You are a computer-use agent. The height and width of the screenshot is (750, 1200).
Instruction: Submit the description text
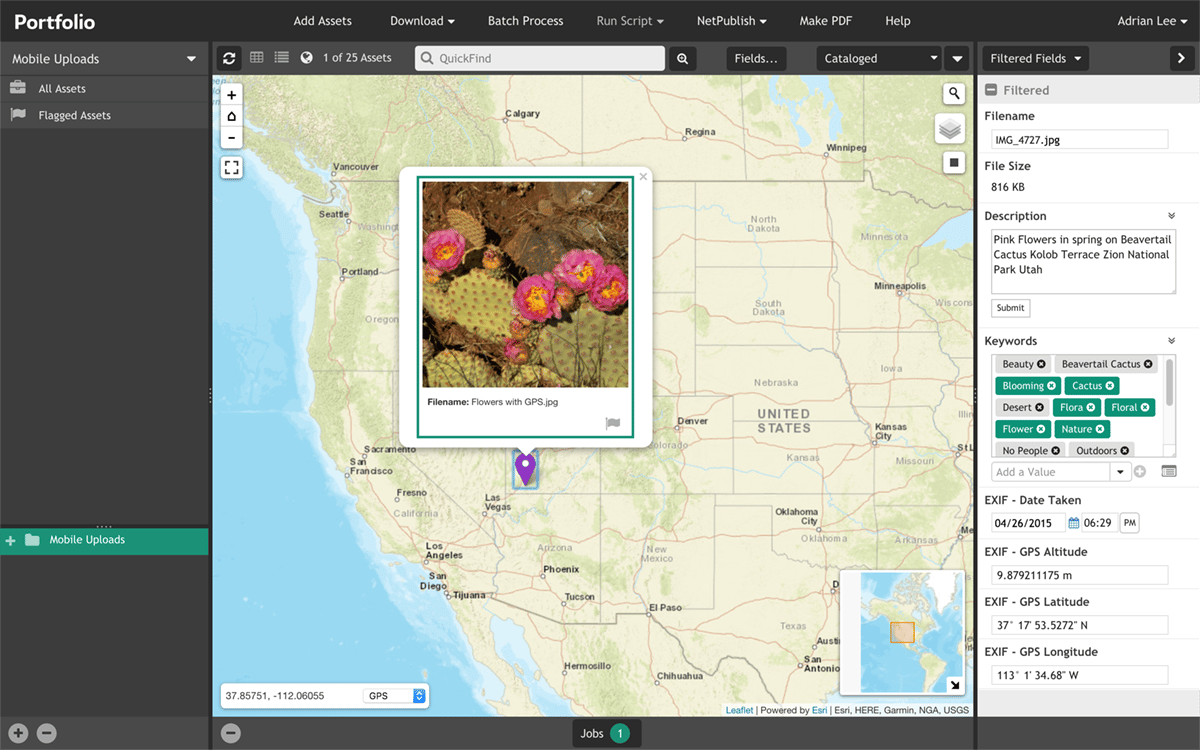click(1009, 307)
